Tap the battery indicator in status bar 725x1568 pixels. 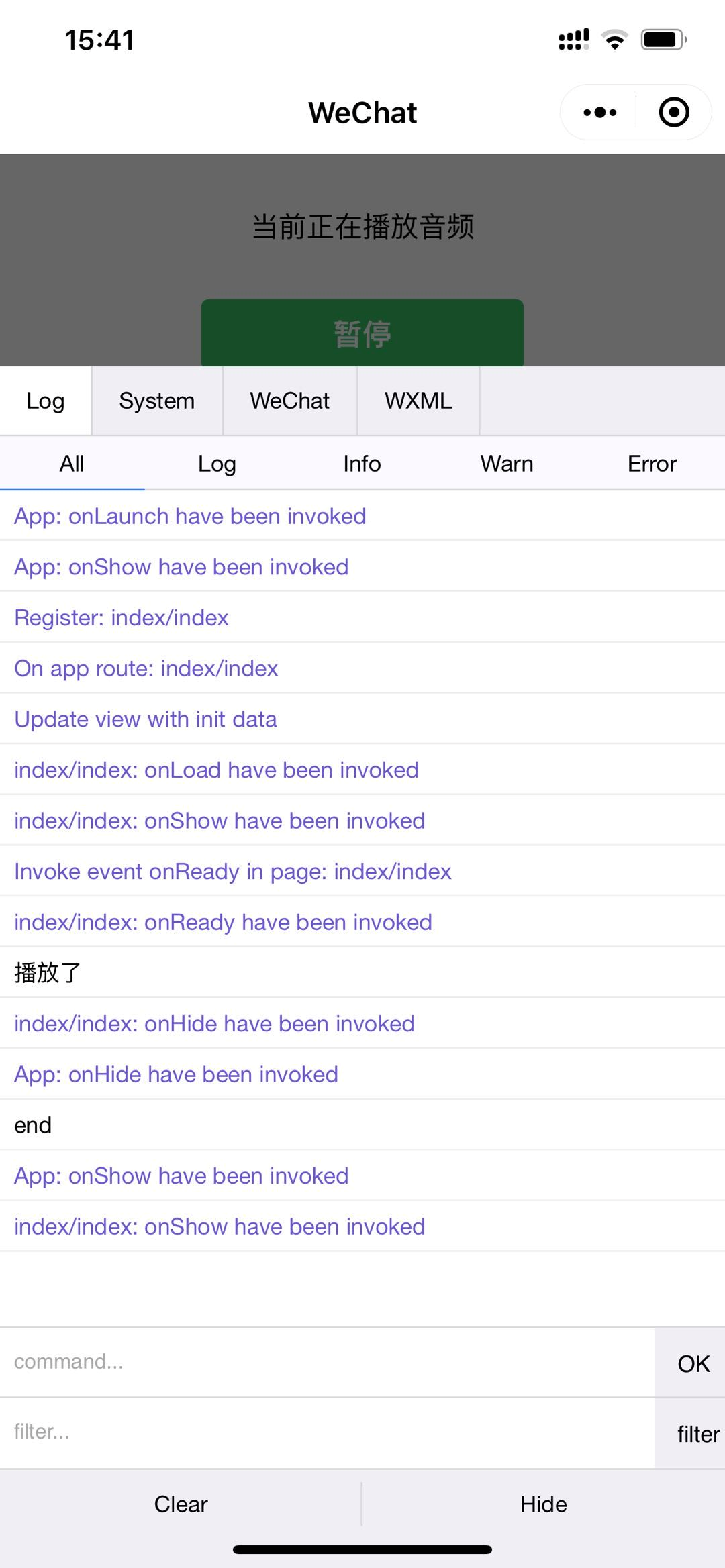point(664,40)
